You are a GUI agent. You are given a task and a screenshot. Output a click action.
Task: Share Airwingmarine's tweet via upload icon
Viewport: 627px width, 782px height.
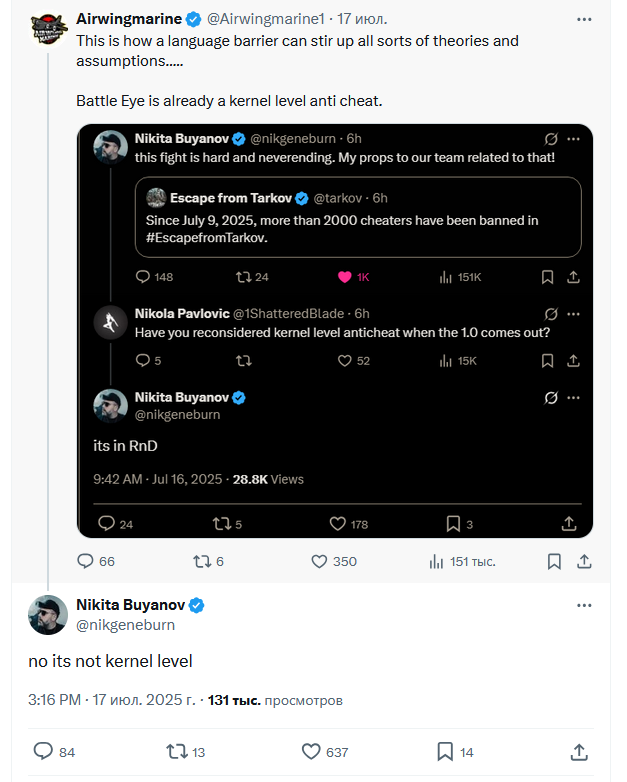point(584,562)
